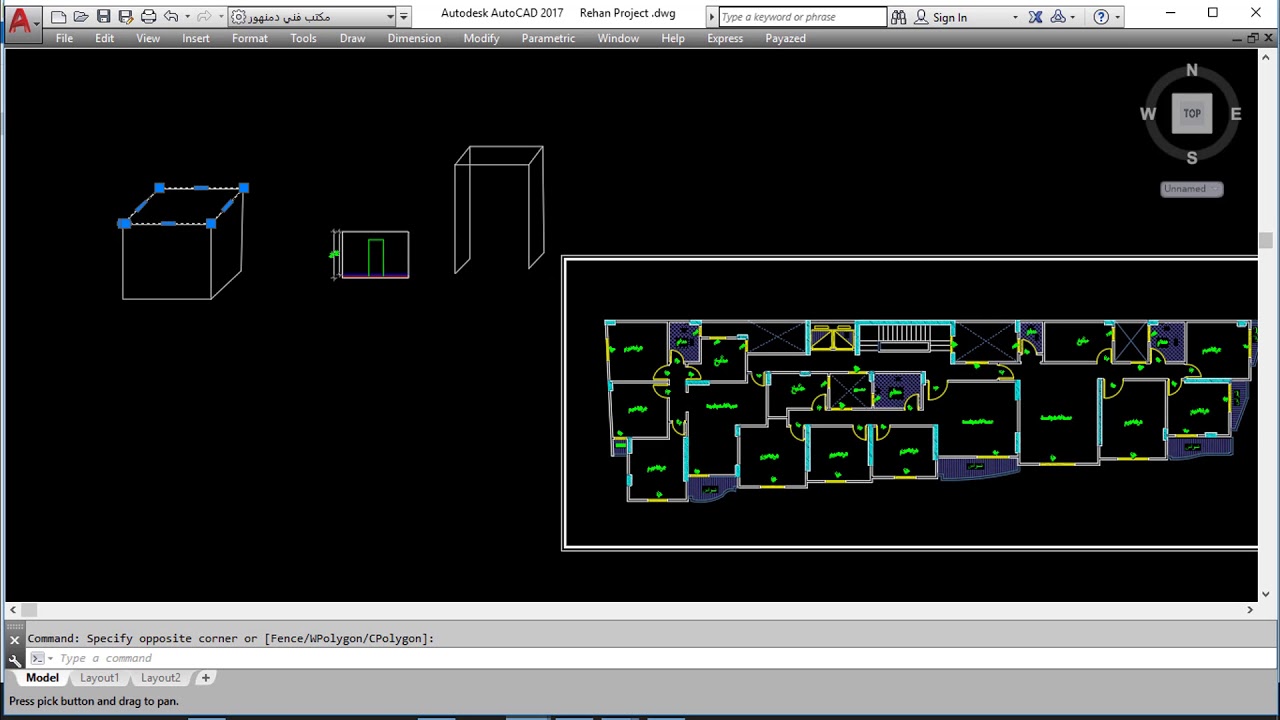Click the horizontal scrollbar right arrow
Screen dimensions: 1280x720
click(1249, 610)
